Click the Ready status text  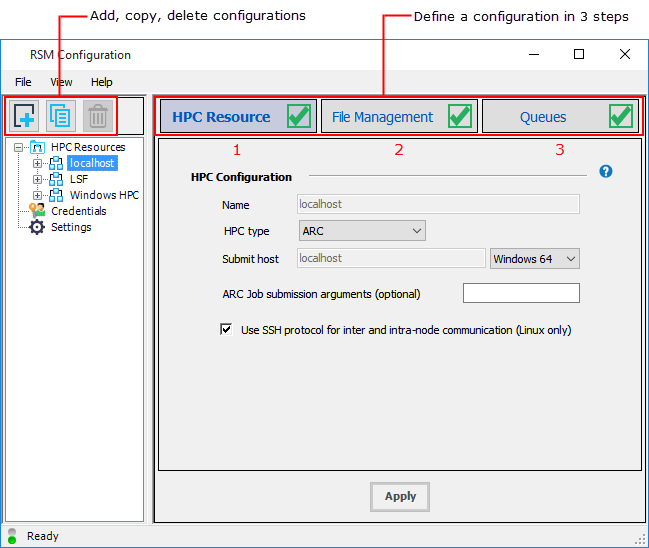click(43, 536)
